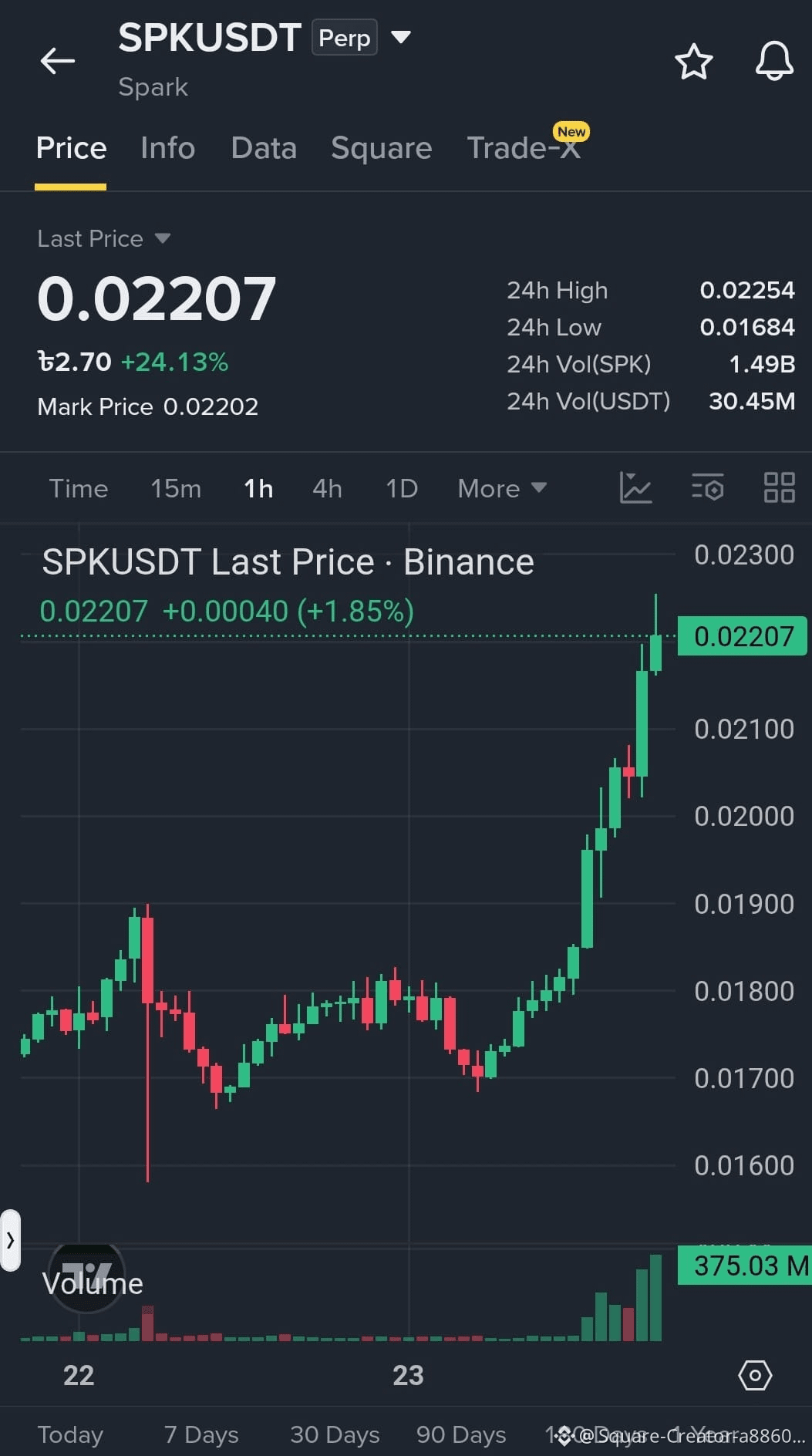Open the More timeframes dropdown
This screenshot has height=1456, width=812.
[x=502, y=488]
